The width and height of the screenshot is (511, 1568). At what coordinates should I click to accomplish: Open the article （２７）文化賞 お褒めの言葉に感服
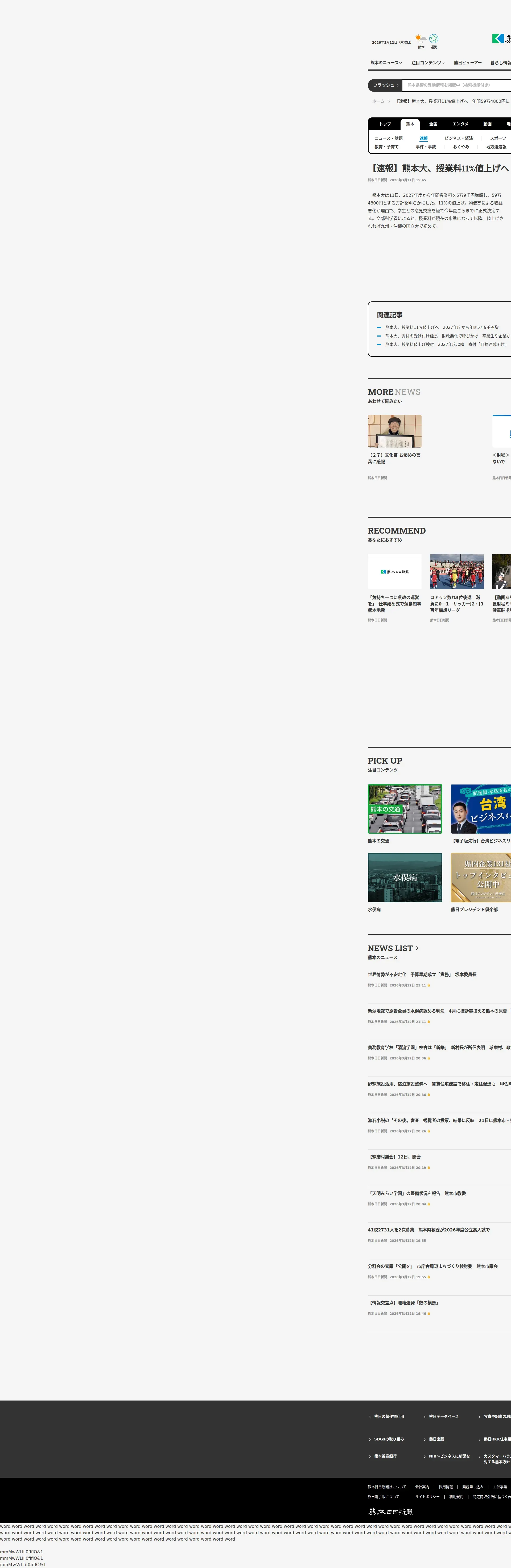tap(394, 458)
